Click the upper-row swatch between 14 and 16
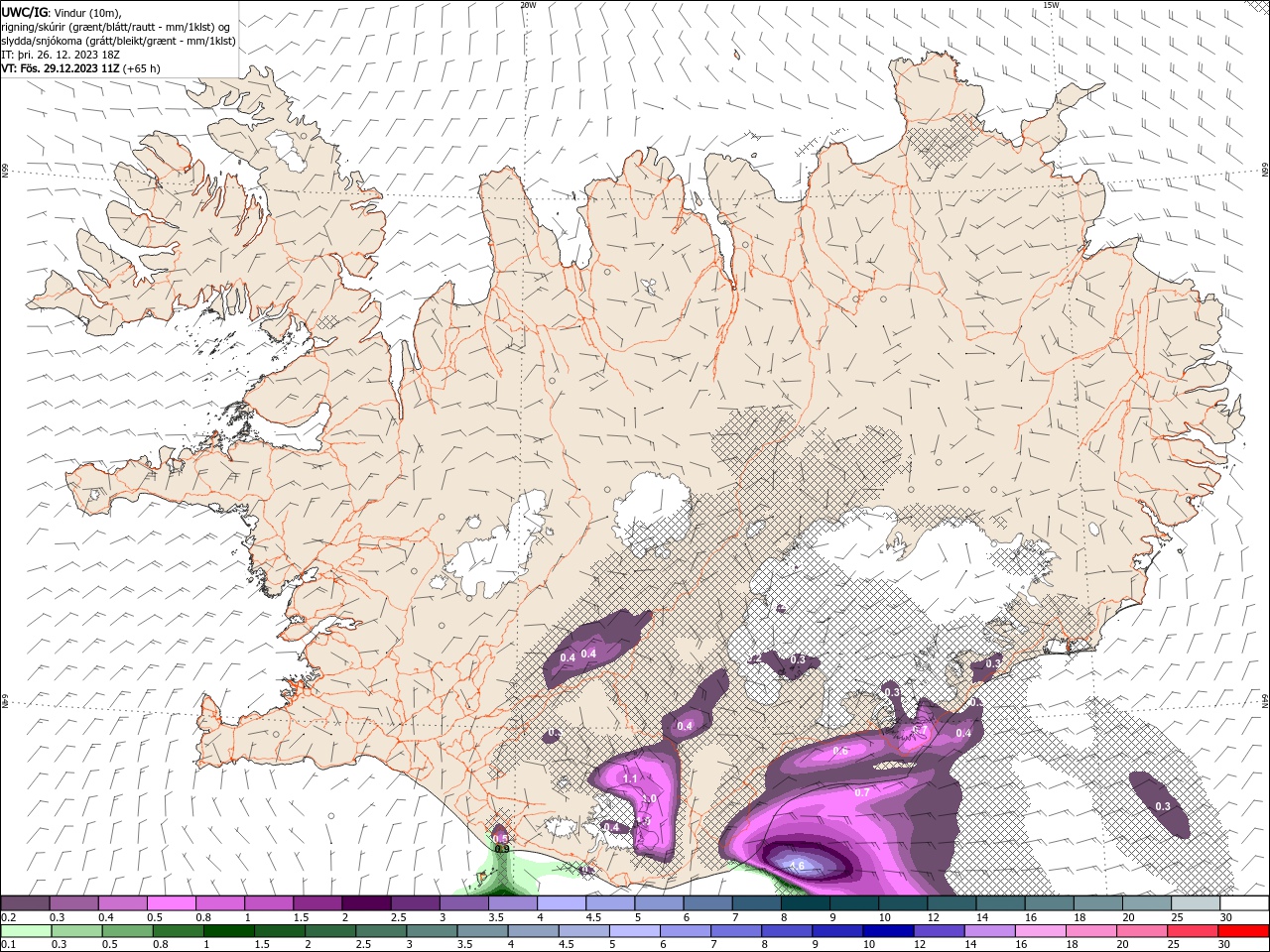This screenshot has width=1270, height=952. point(1000,903)
